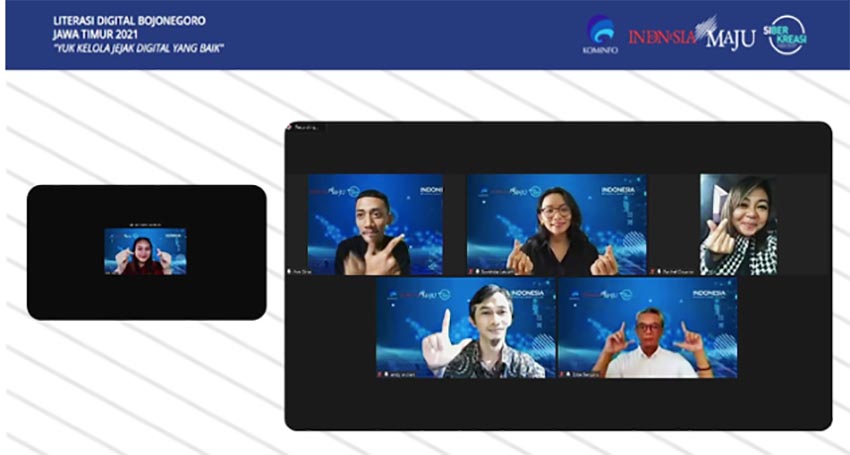Viewport: 850px width, 455px height.
Task: Select the video tile of the woman in the checkered top
Action: click(x=738, y=224)
